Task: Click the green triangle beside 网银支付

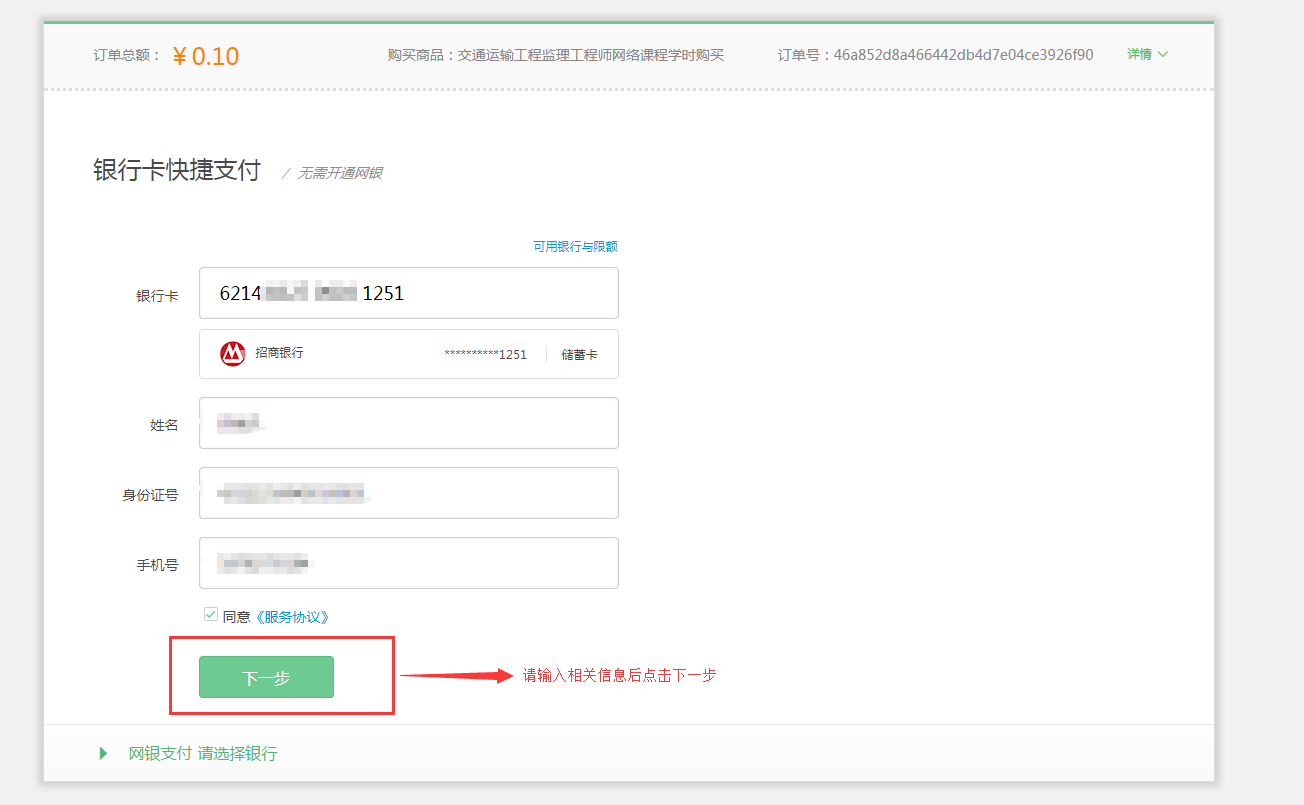Action: (103, 753)
